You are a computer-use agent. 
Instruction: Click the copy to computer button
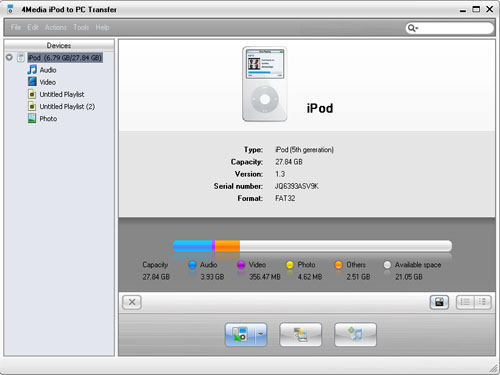240,334
